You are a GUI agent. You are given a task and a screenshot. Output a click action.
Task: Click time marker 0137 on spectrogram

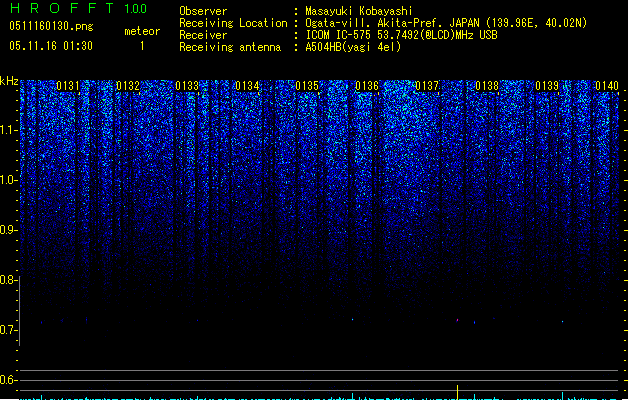pyautogui.click(x=427, y=86)
